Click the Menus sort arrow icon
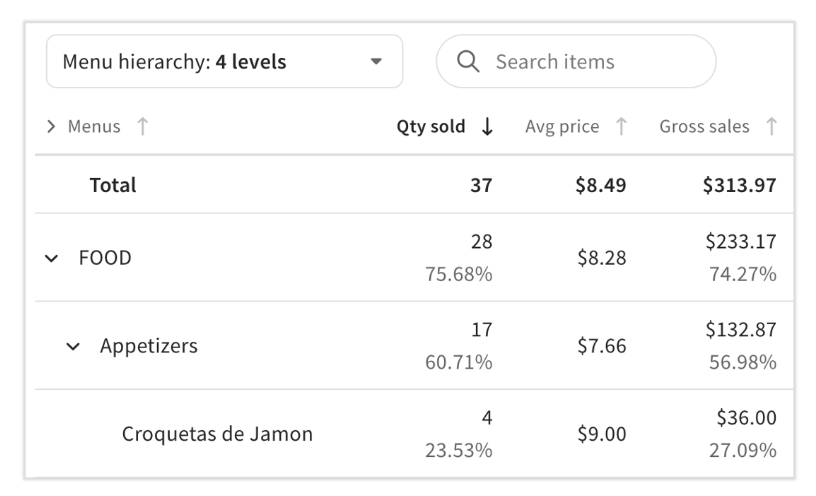Viewport: 816px width, 496px height. pos(143,126)
